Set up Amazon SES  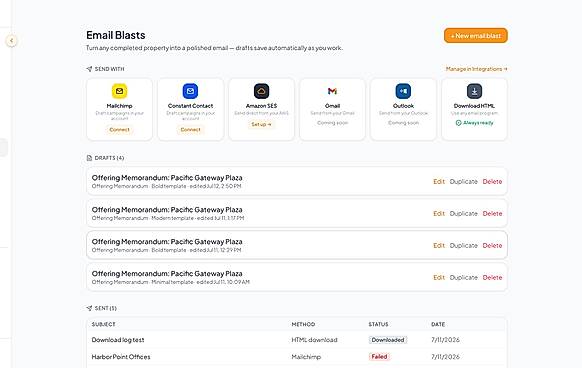coord(261,124)
